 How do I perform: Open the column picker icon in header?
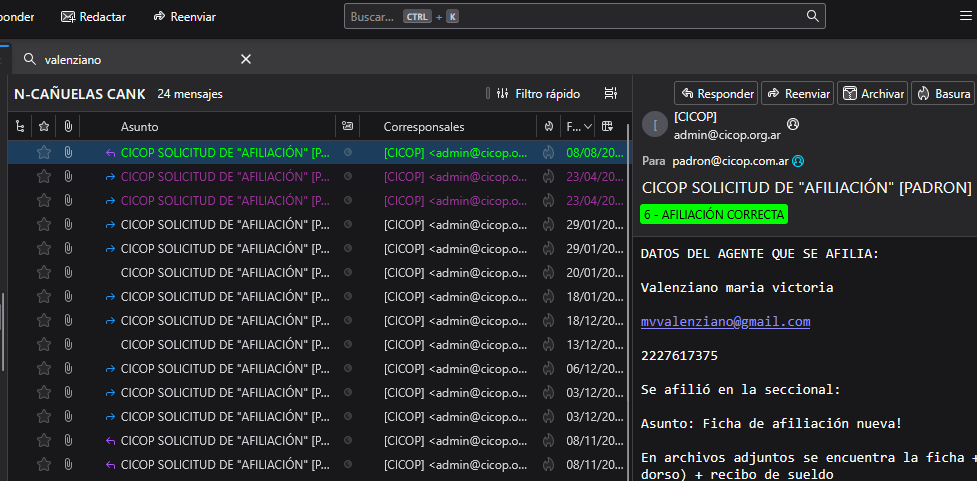(607, 127)
